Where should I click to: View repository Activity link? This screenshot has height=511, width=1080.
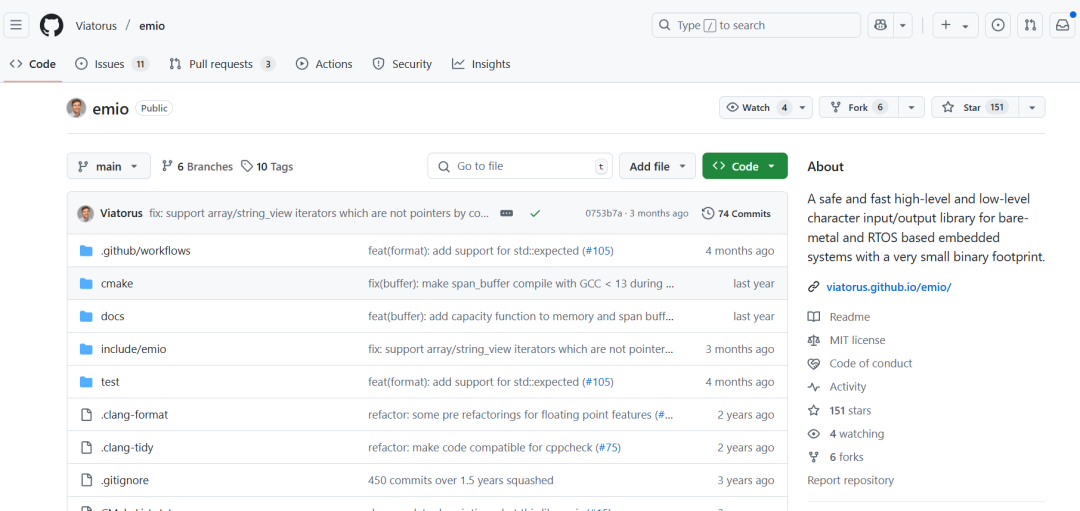click(848, 387)
